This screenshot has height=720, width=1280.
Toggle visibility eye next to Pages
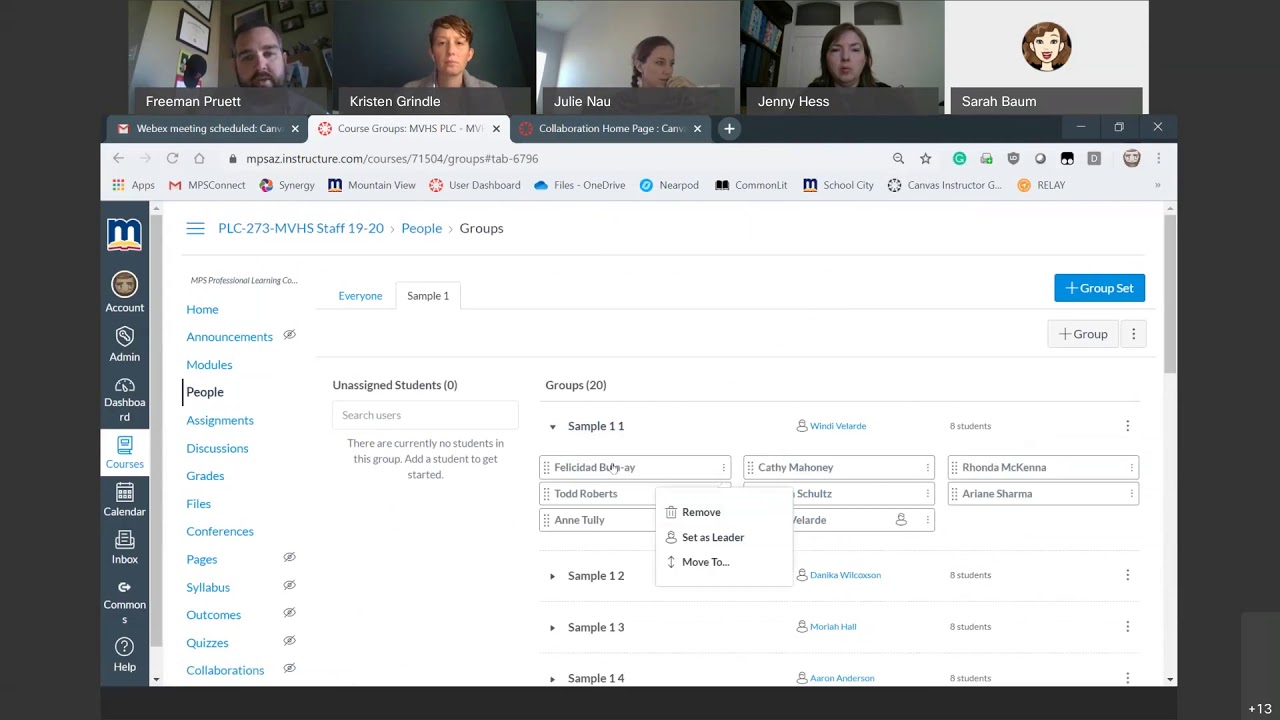tap(289, 557)
